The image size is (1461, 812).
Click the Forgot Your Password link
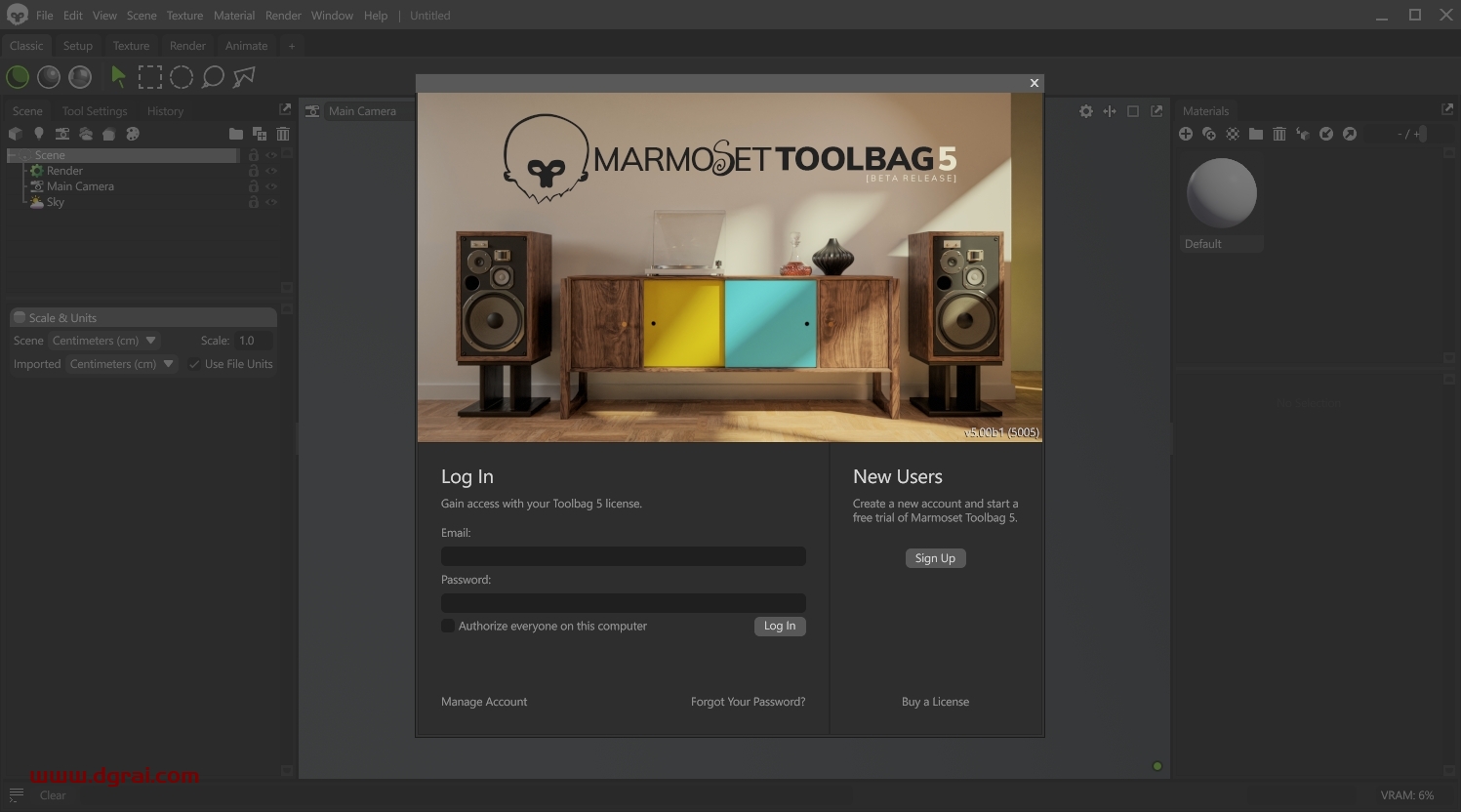pos(748,701)
